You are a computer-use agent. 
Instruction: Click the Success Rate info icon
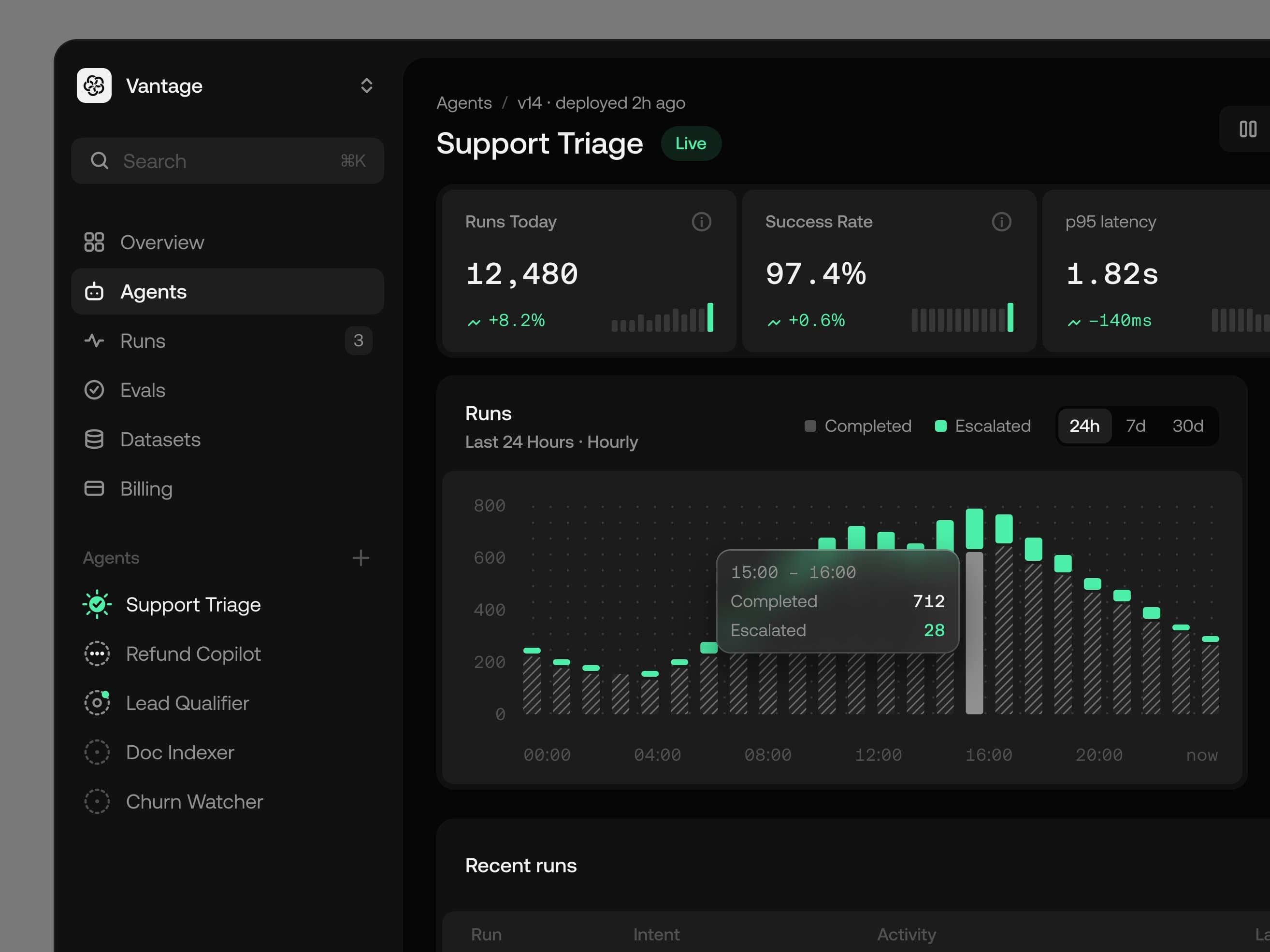tap(1001, 222)
